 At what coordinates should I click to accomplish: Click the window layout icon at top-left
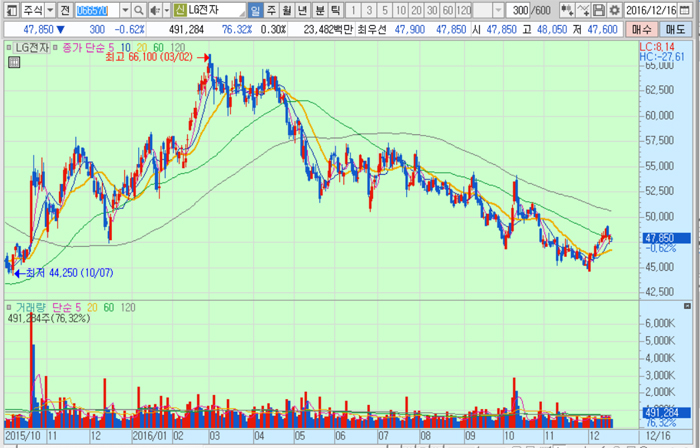coord(12,9)
